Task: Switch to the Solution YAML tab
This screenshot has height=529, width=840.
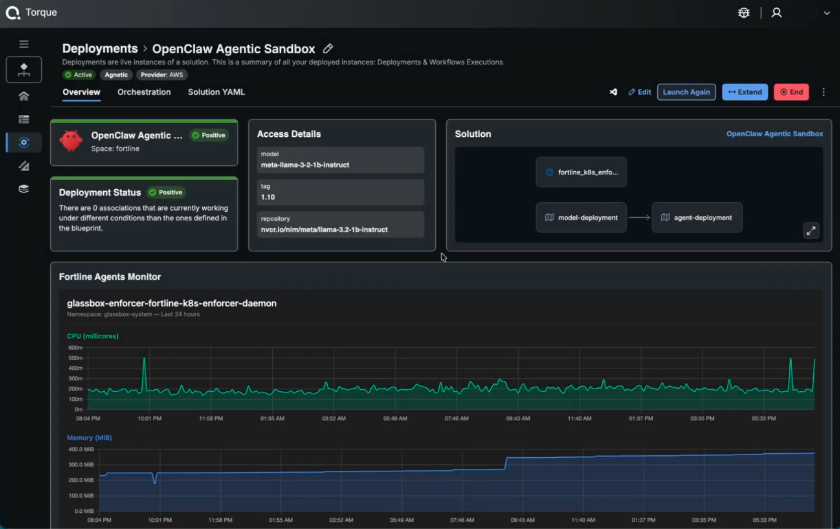Action: click(216, 92)
